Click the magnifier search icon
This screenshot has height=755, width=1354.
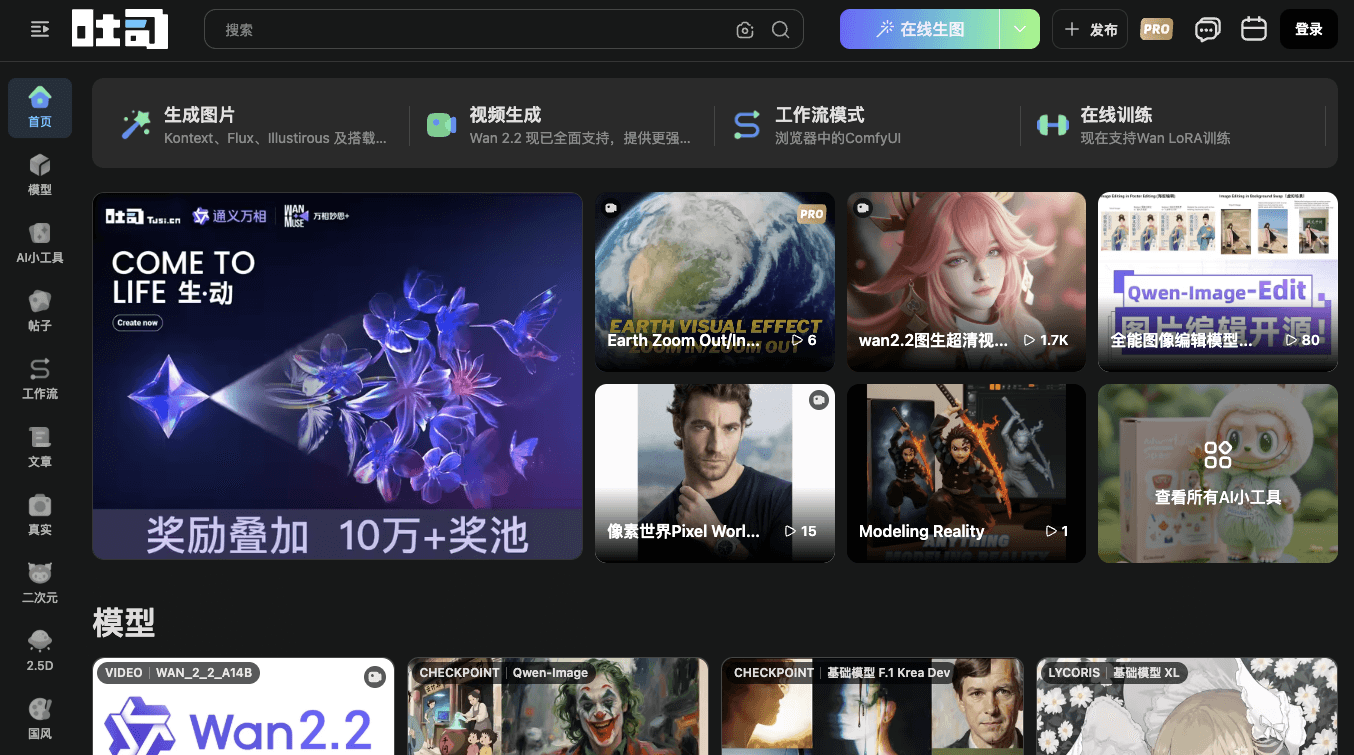pos(781,30)
